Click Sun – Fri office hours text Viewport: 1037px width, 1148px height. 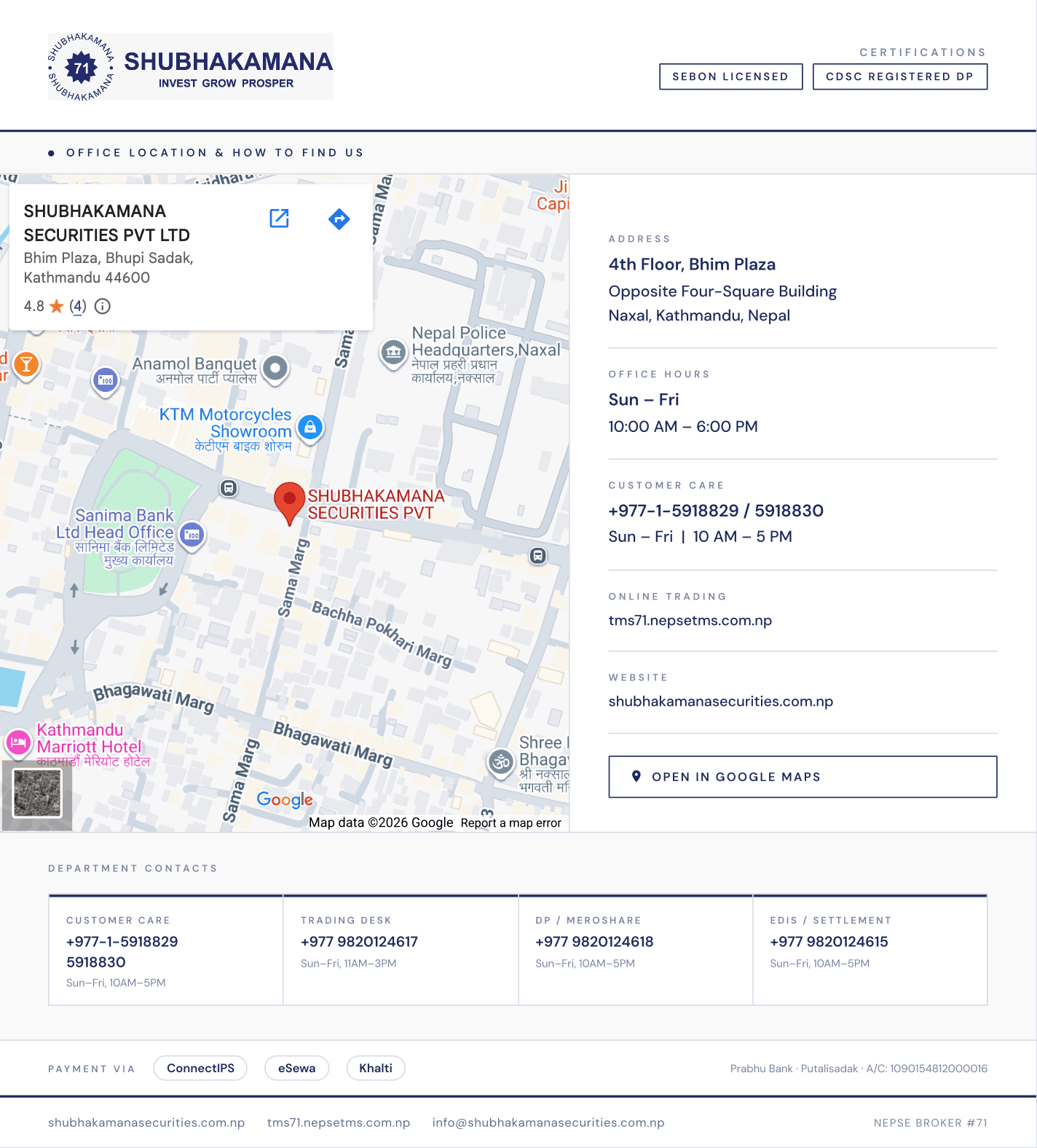point(644,400)
